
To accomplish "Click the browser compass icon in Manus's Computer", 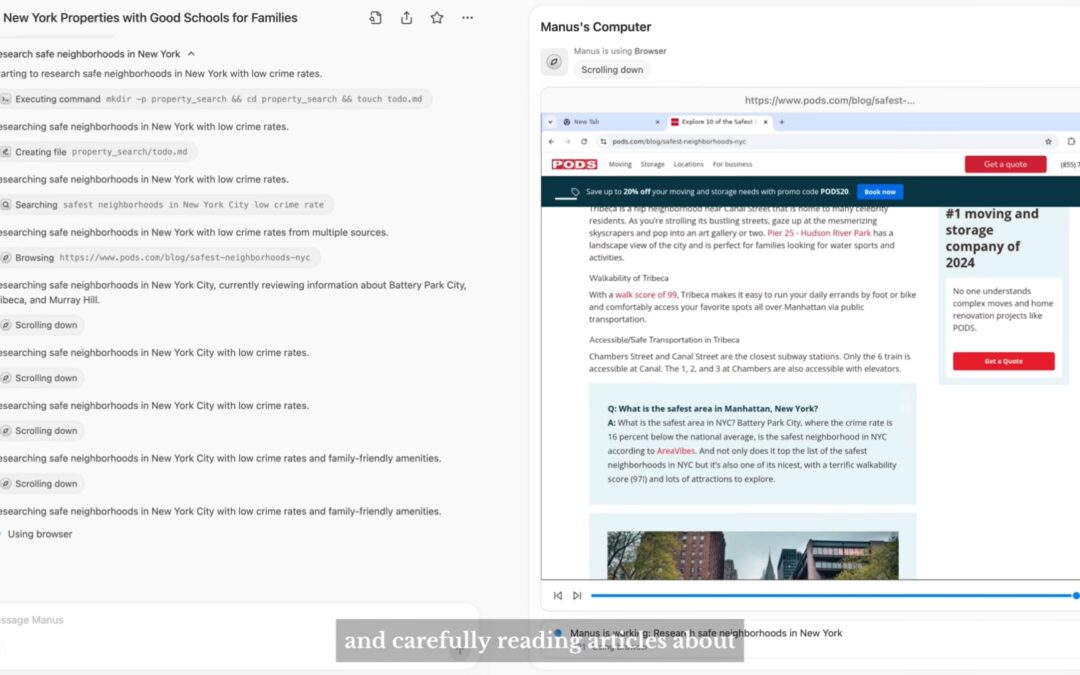I will pyautogui.click(x=554, y=62).
